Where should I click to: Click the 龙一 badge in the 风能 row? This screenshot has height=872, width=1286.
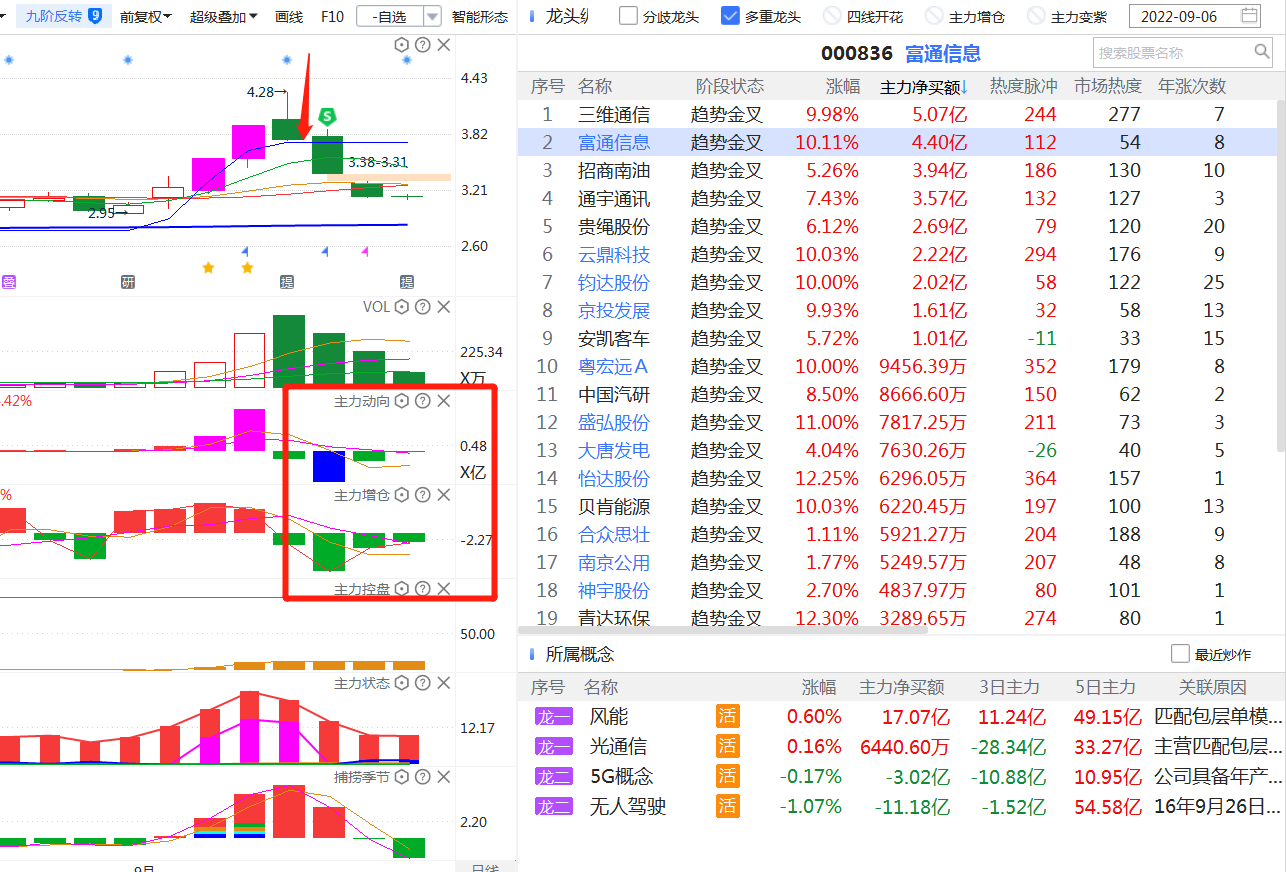click(553, 717)
